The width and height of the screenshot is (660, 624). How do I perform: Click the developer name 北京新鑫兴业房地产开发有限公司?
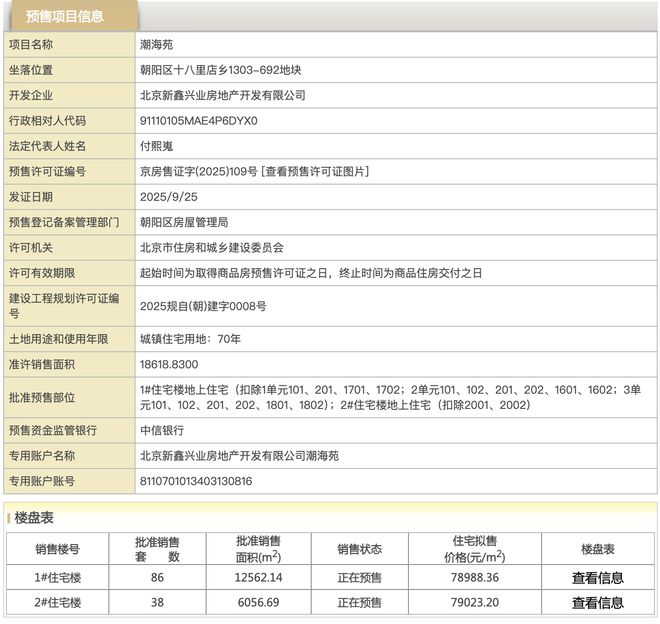tap(222, 95)
